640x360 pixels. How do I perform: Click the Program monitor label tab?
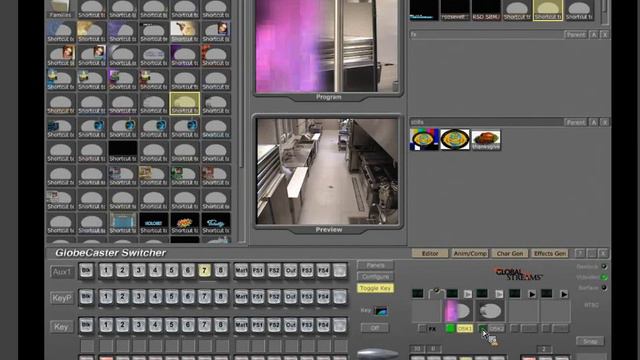pos(329,97)
